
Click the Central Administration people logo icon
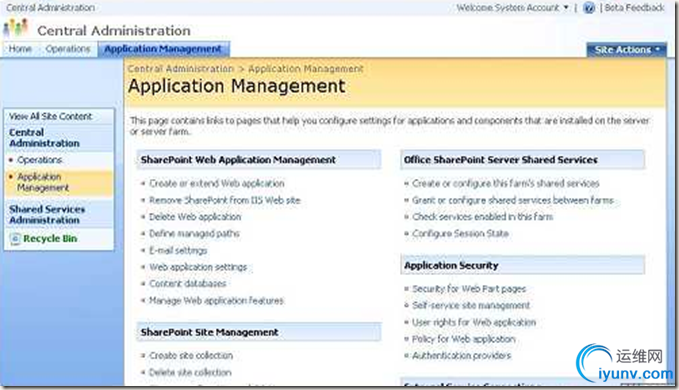click(x=15, y=28)
